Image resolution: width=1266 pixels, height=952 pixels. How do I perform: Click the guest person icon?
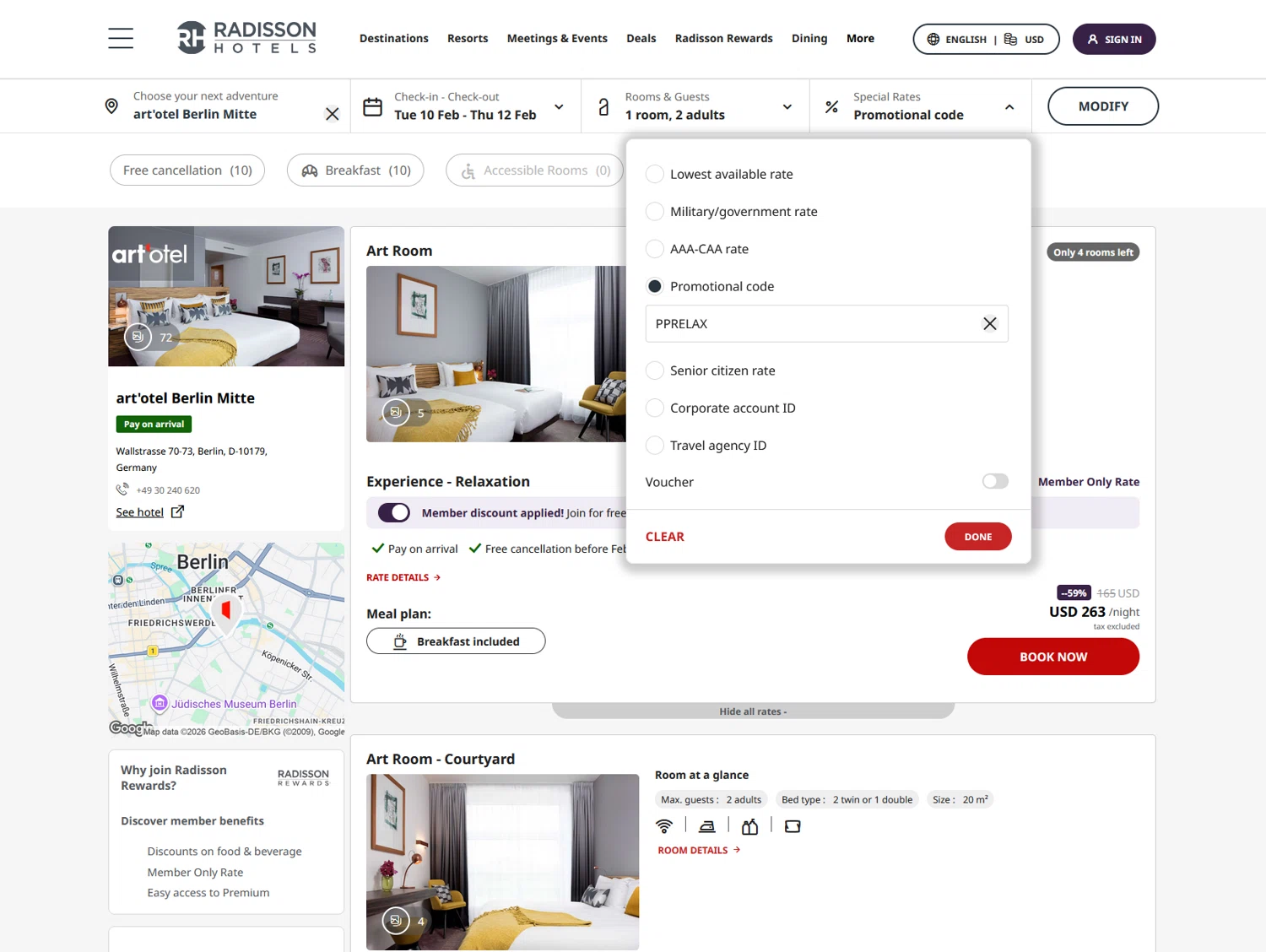(603, 107)
